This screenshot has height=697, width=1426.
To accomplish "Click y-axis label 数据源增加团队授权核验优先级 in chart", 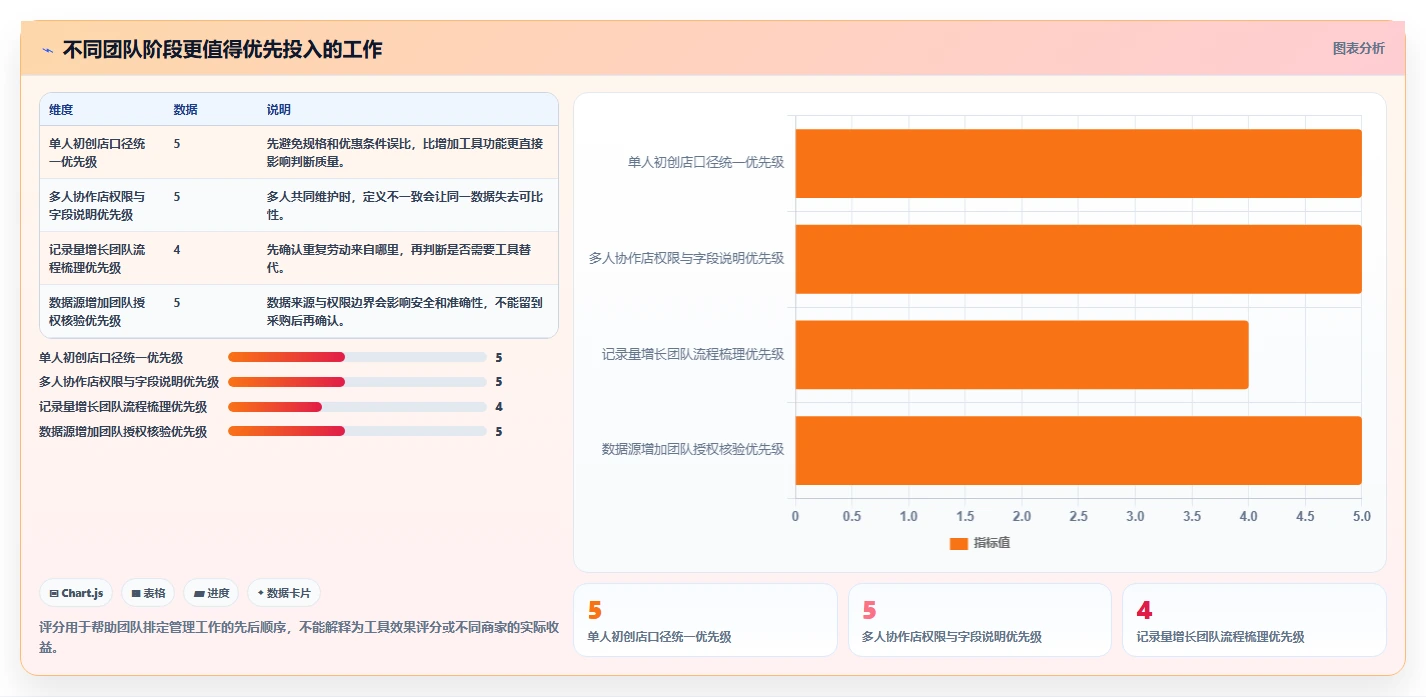I will 693,449.
